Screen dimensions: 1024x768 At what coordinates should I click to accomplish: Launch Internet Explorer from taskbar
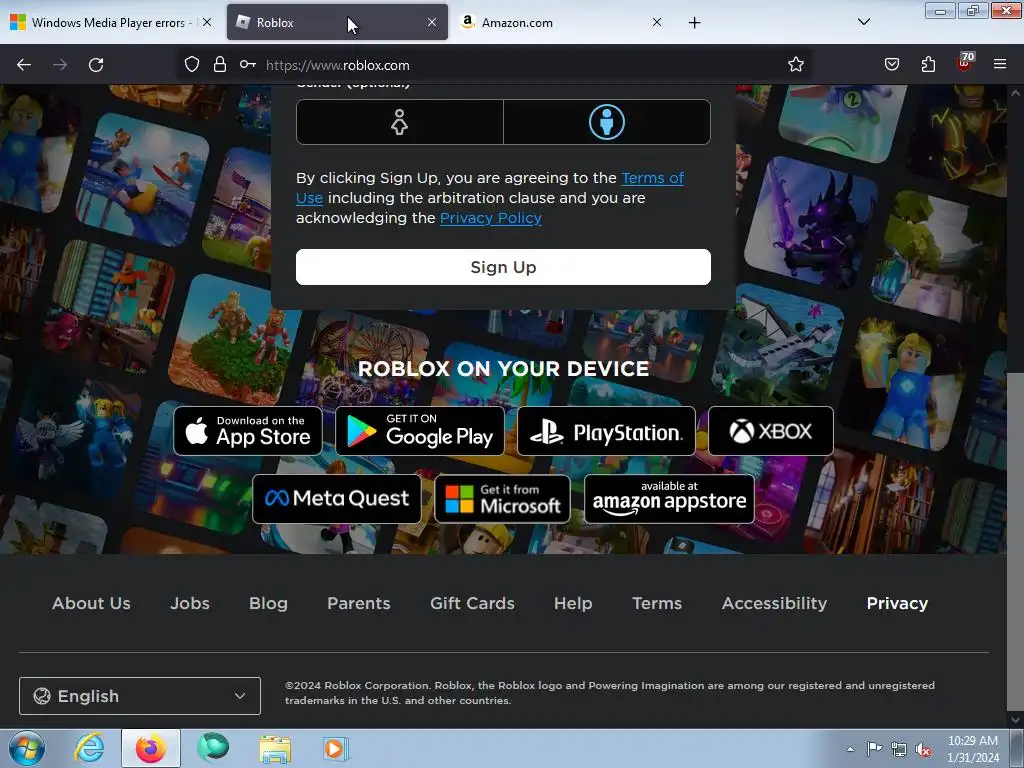click(x=89, y=748)
